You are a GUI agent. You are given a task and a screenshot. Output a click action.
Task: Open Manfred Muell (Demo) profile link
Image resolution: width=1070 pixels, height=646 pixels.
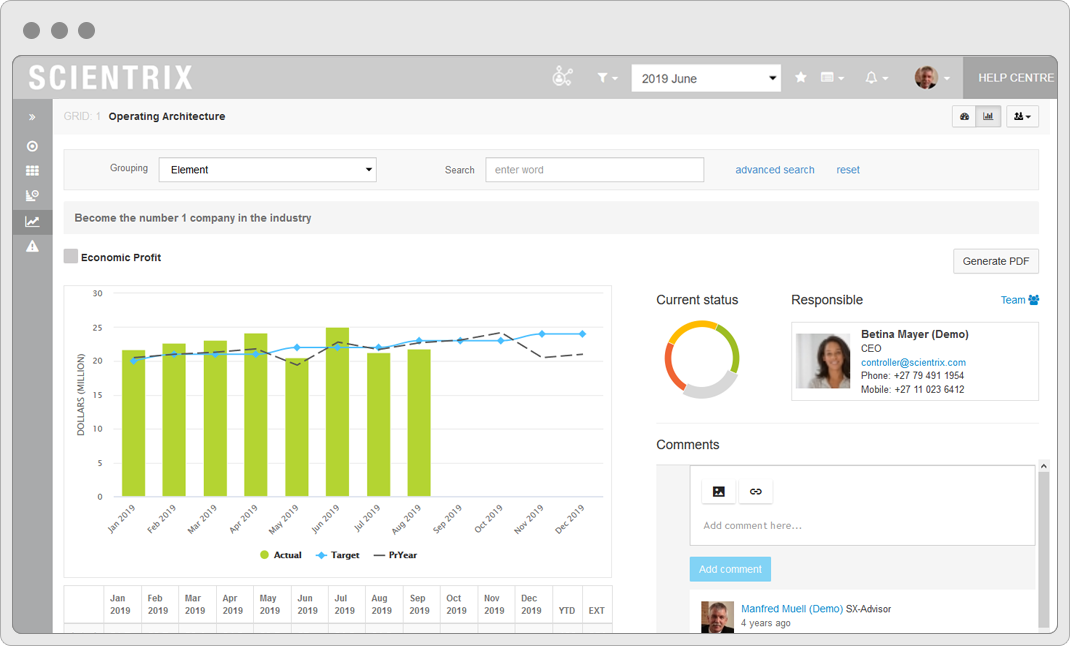792,608
